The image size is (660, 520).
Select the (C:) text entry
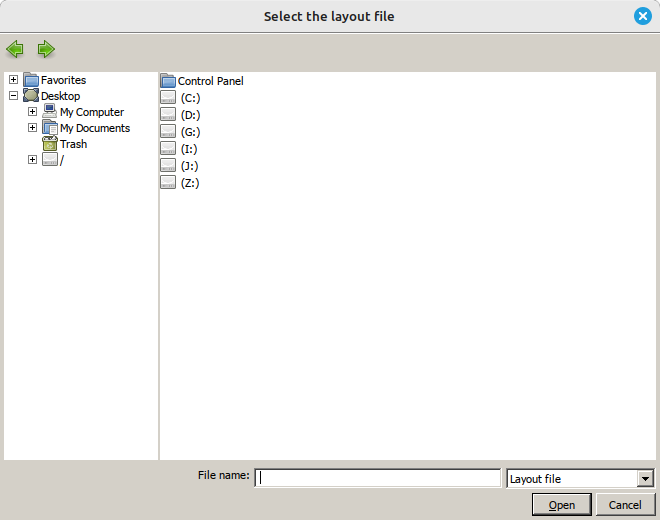pos(190,98)
